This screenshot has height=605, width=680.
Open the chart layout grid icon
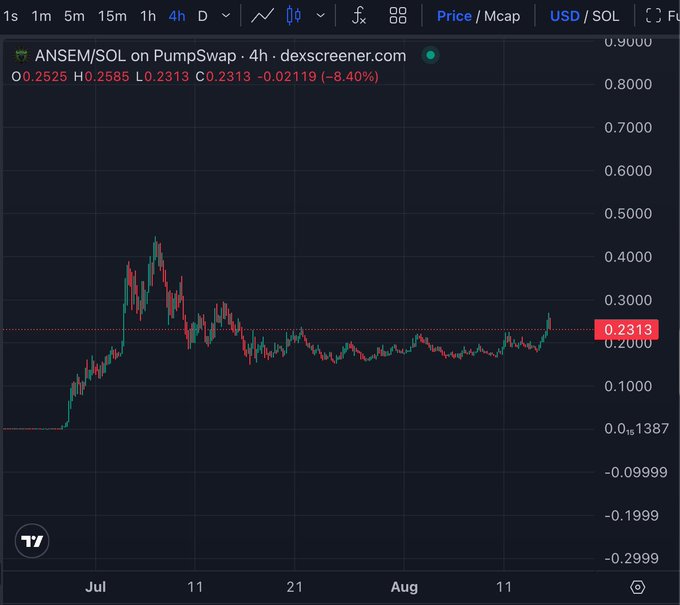click(398, 16)
